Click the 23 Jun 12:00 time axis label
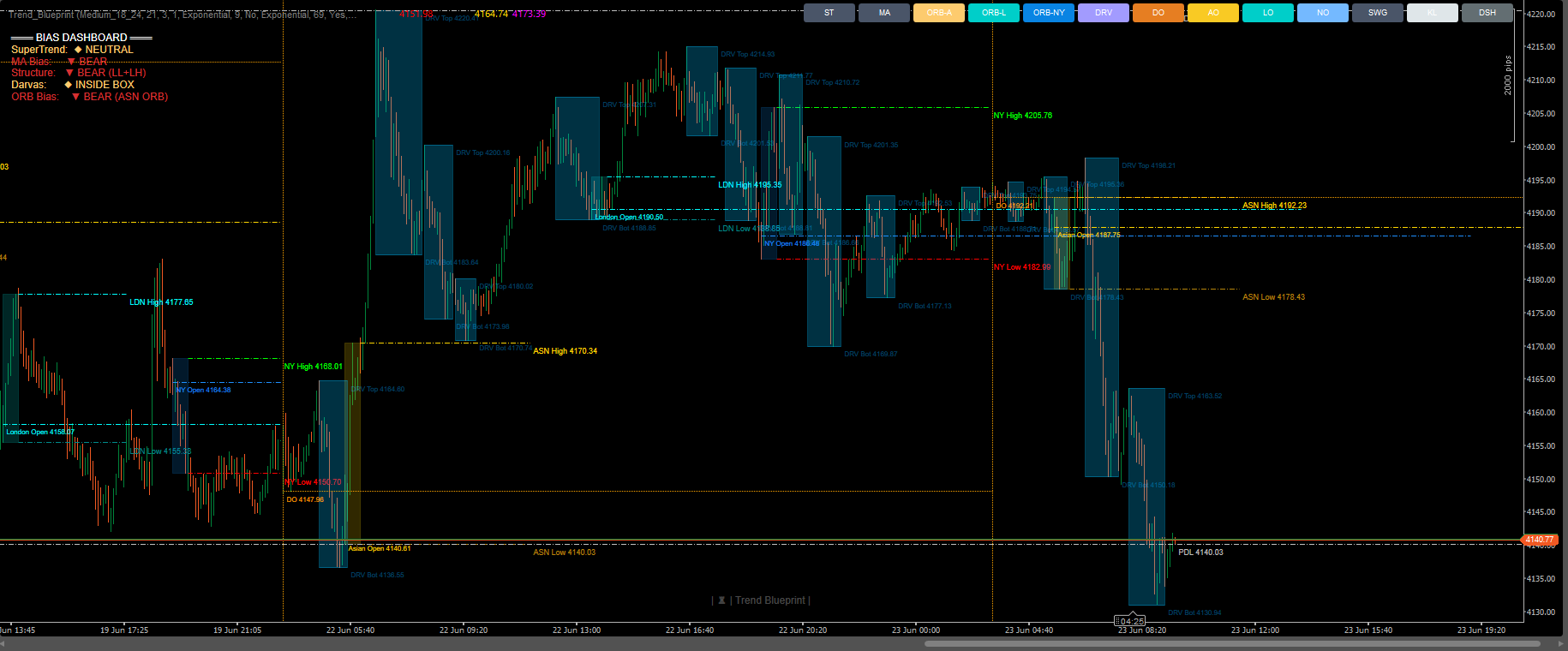 [x=1255, y=630]
